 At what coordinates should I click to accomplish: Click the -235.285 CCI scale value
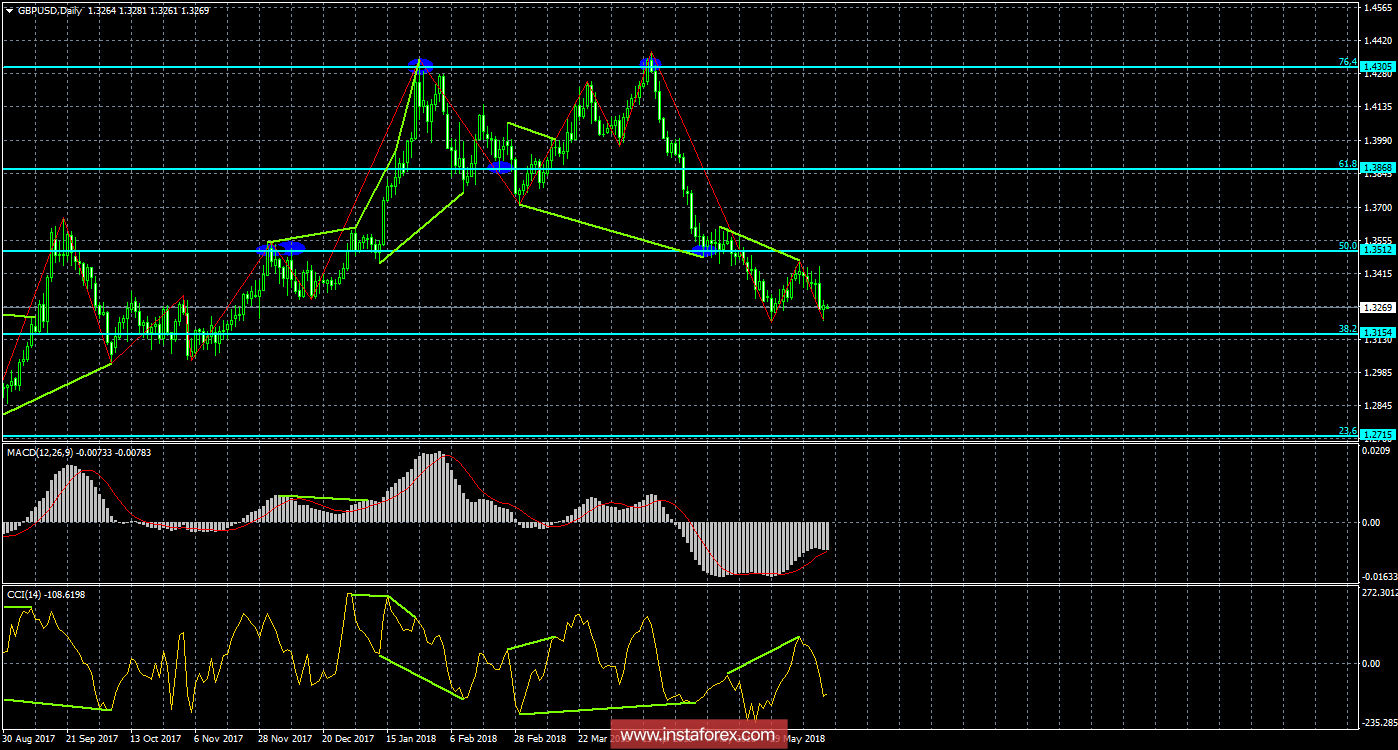1379,722
